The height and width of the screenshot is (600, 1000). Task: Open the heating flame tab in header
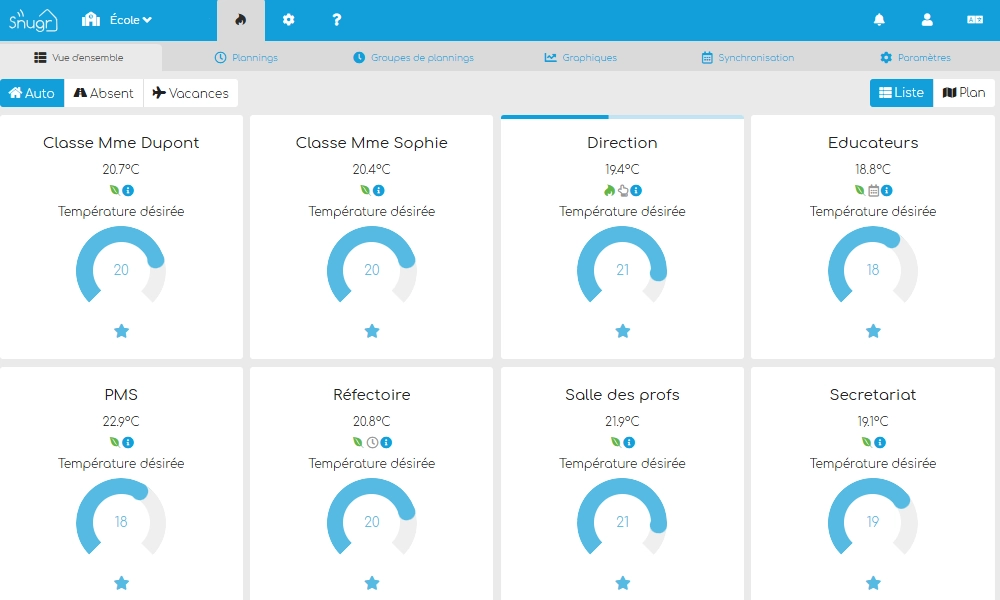coord(240,20)
